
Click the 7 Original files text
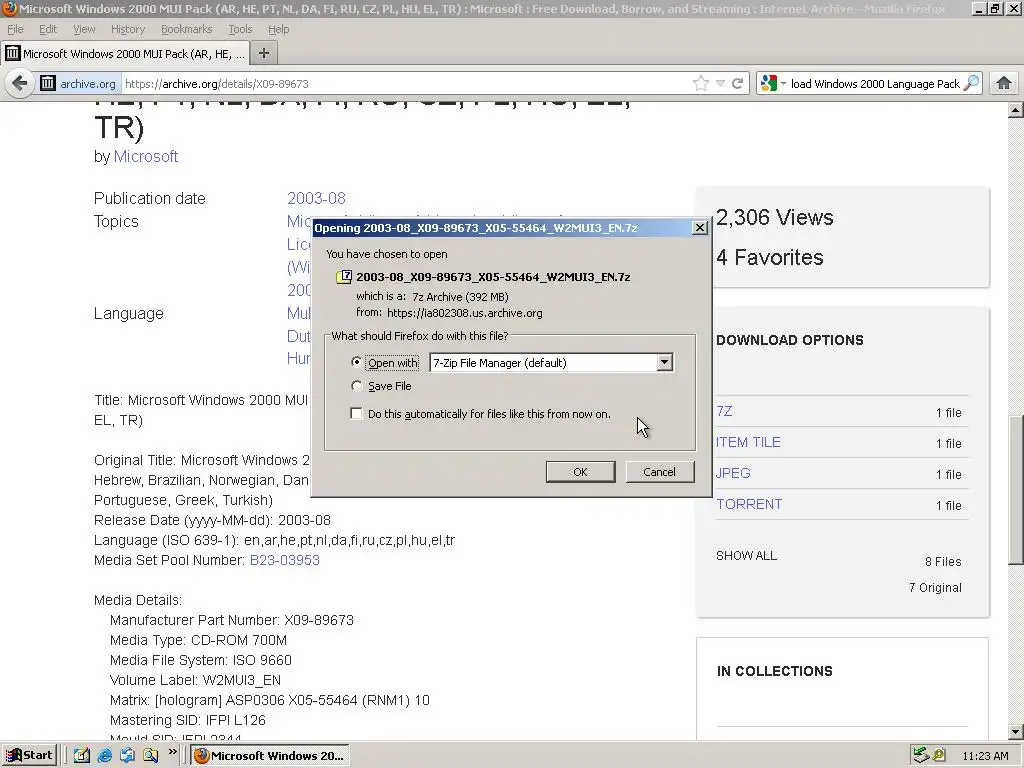click(935, 588)
